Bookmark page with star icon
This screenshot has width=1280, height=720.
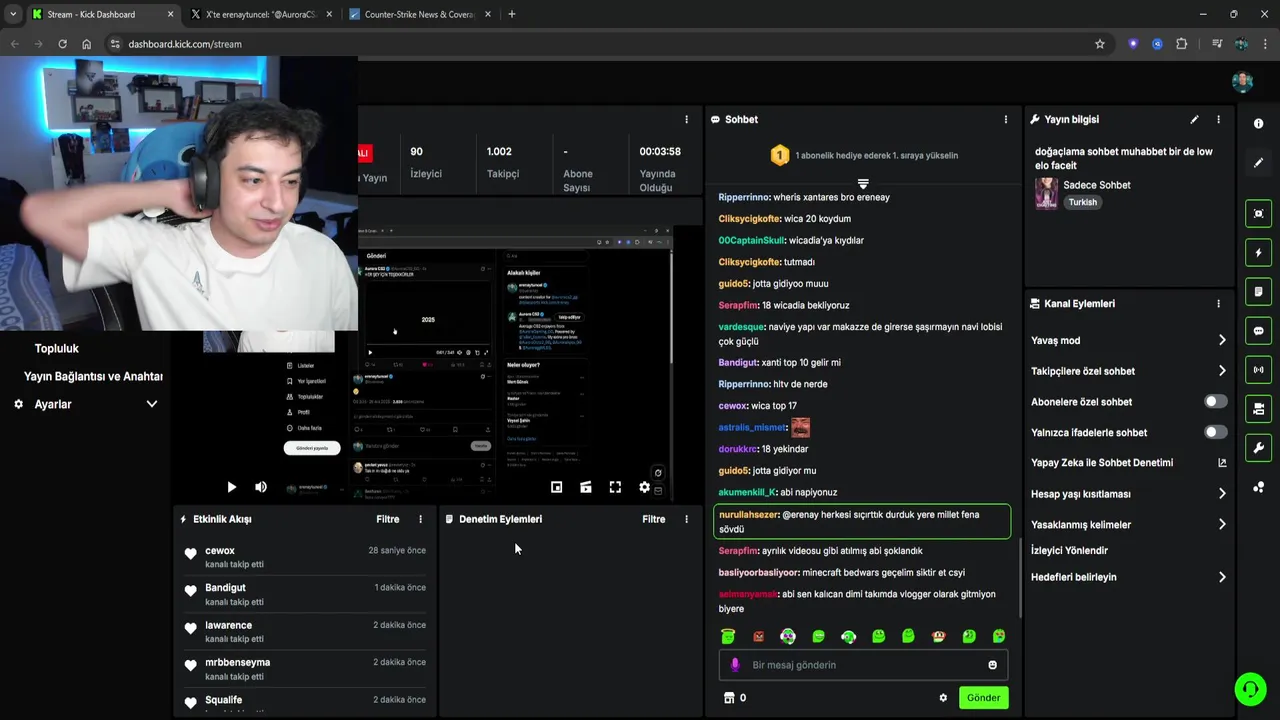[1100, 44]
